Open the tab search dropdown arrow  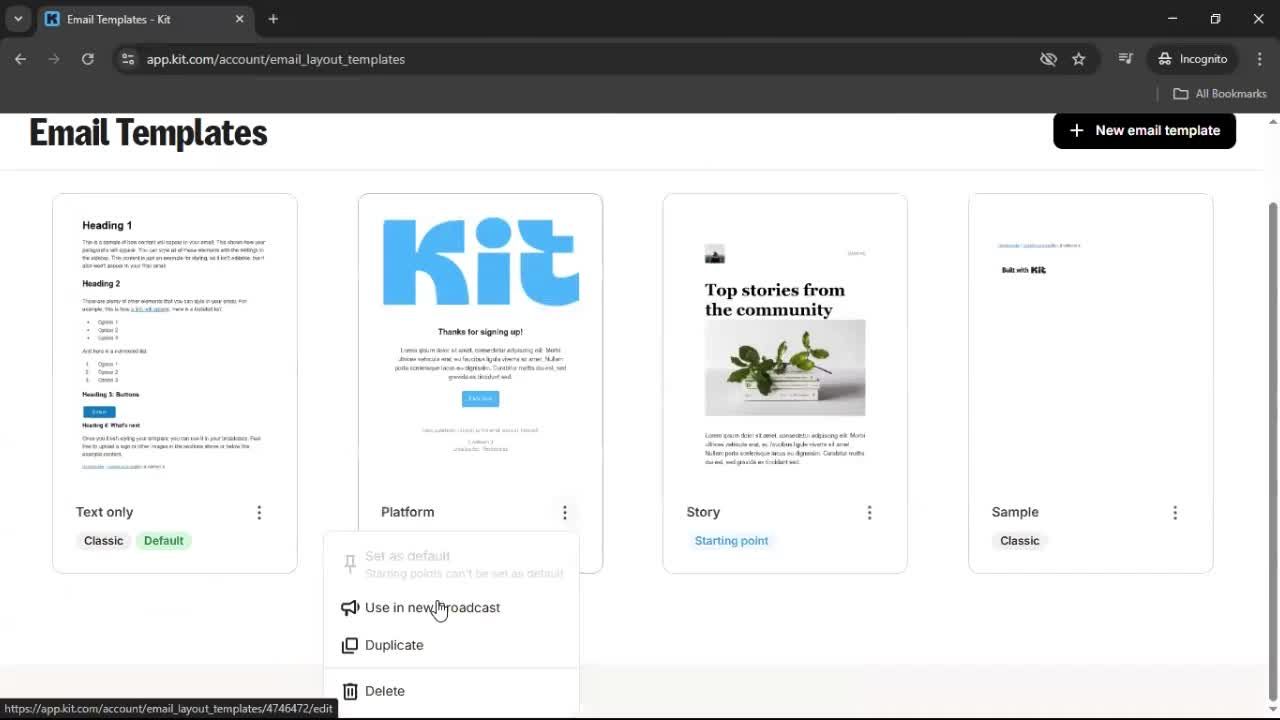16,19
